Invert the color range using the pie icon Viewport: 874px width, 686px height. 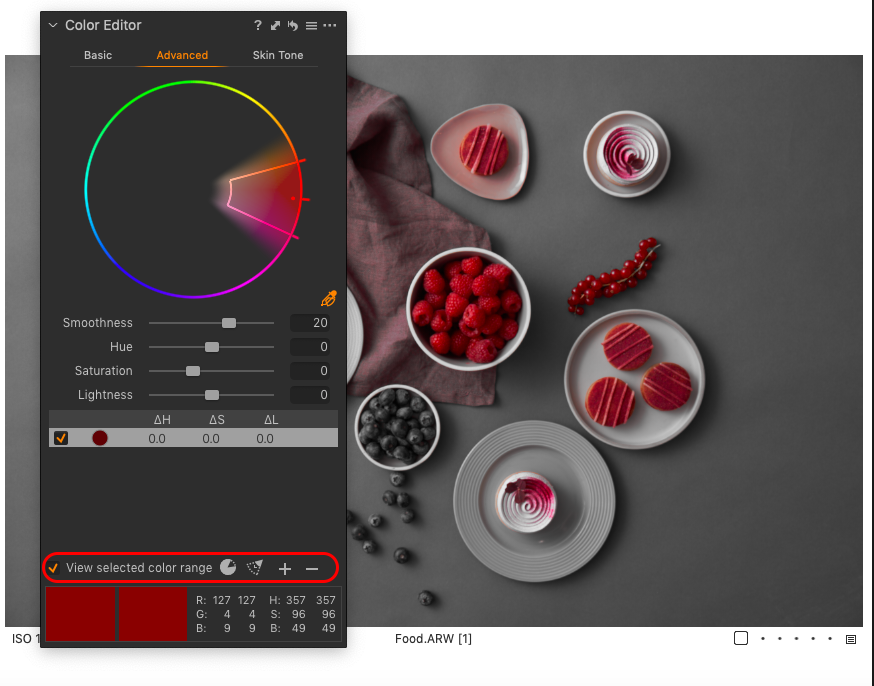tap(228, 567)
